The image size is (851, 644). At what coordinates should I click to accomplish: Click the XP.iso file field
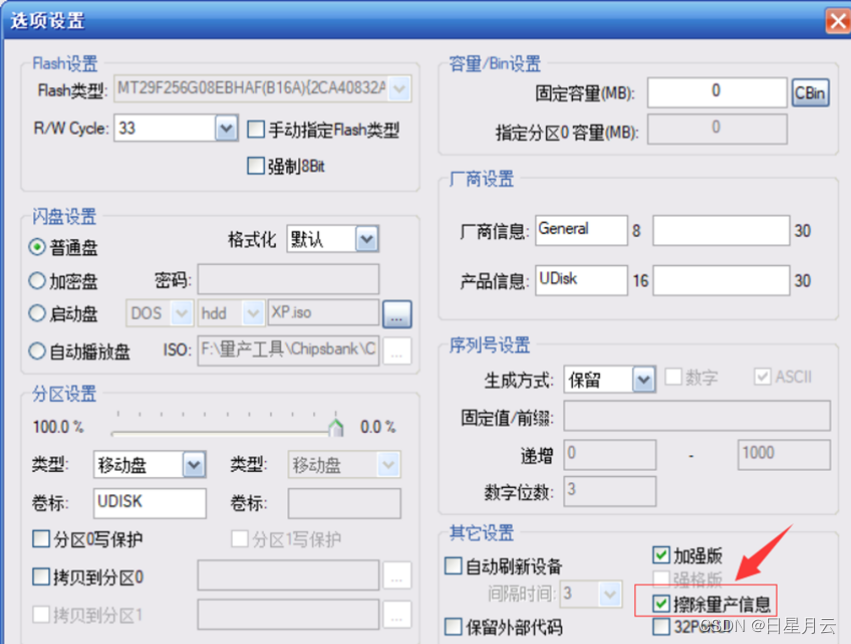click(323, 313)
